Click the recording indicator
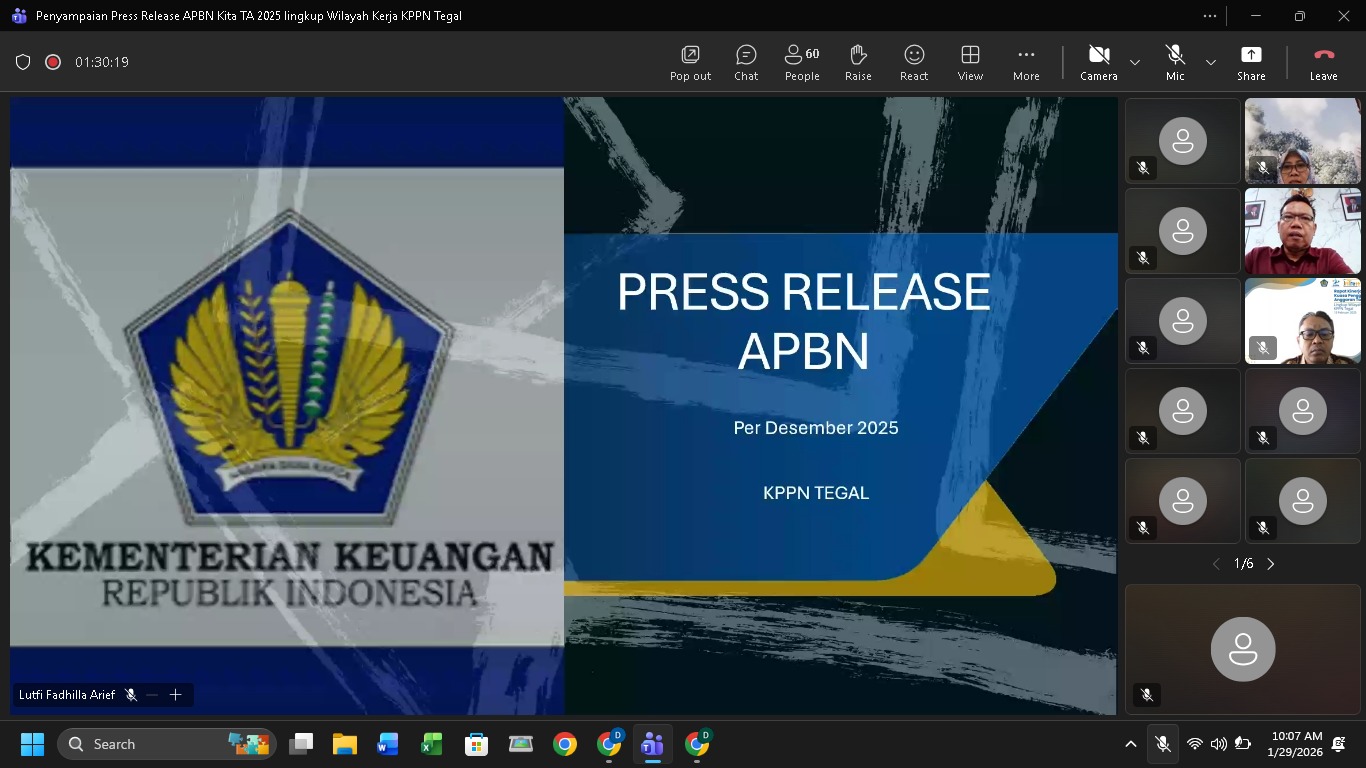This screenshot has height=768, width=1366. [54, 61]
